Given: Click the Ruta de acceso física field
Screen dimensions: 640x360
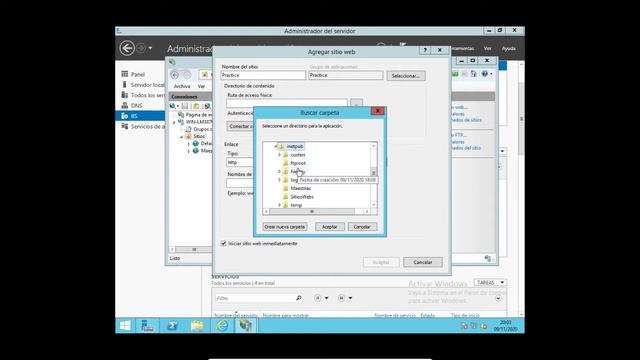Looking at the screenshot, I should tap(287, 103).
